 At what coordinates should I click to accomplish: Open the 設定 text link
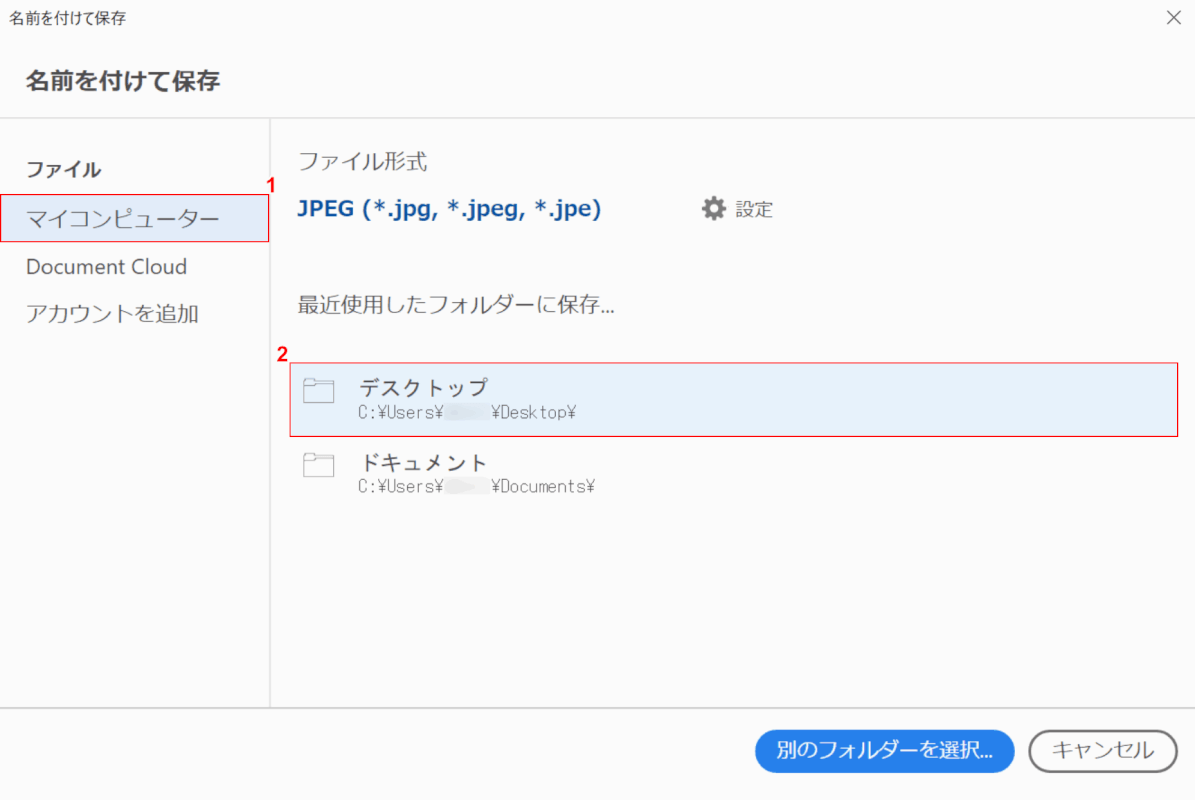754,210
